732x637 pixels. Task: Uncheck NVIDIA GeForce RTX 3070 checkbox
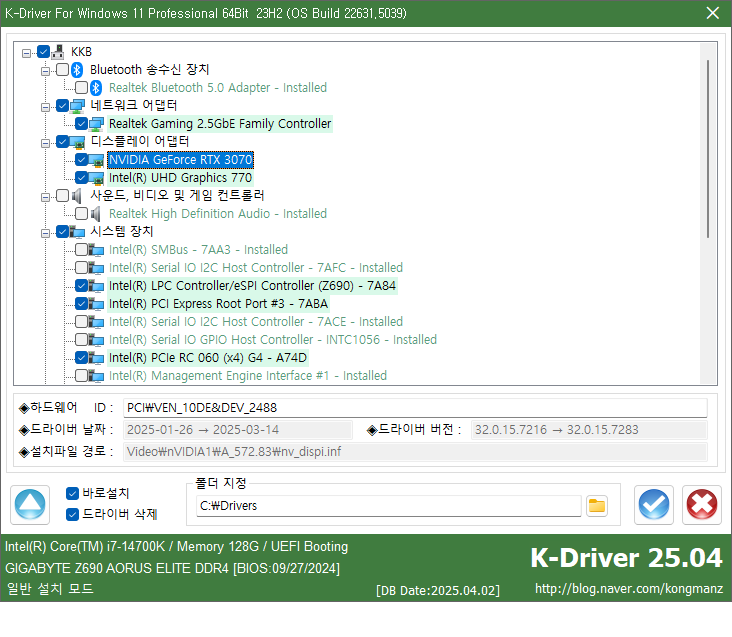pos(81,160)
